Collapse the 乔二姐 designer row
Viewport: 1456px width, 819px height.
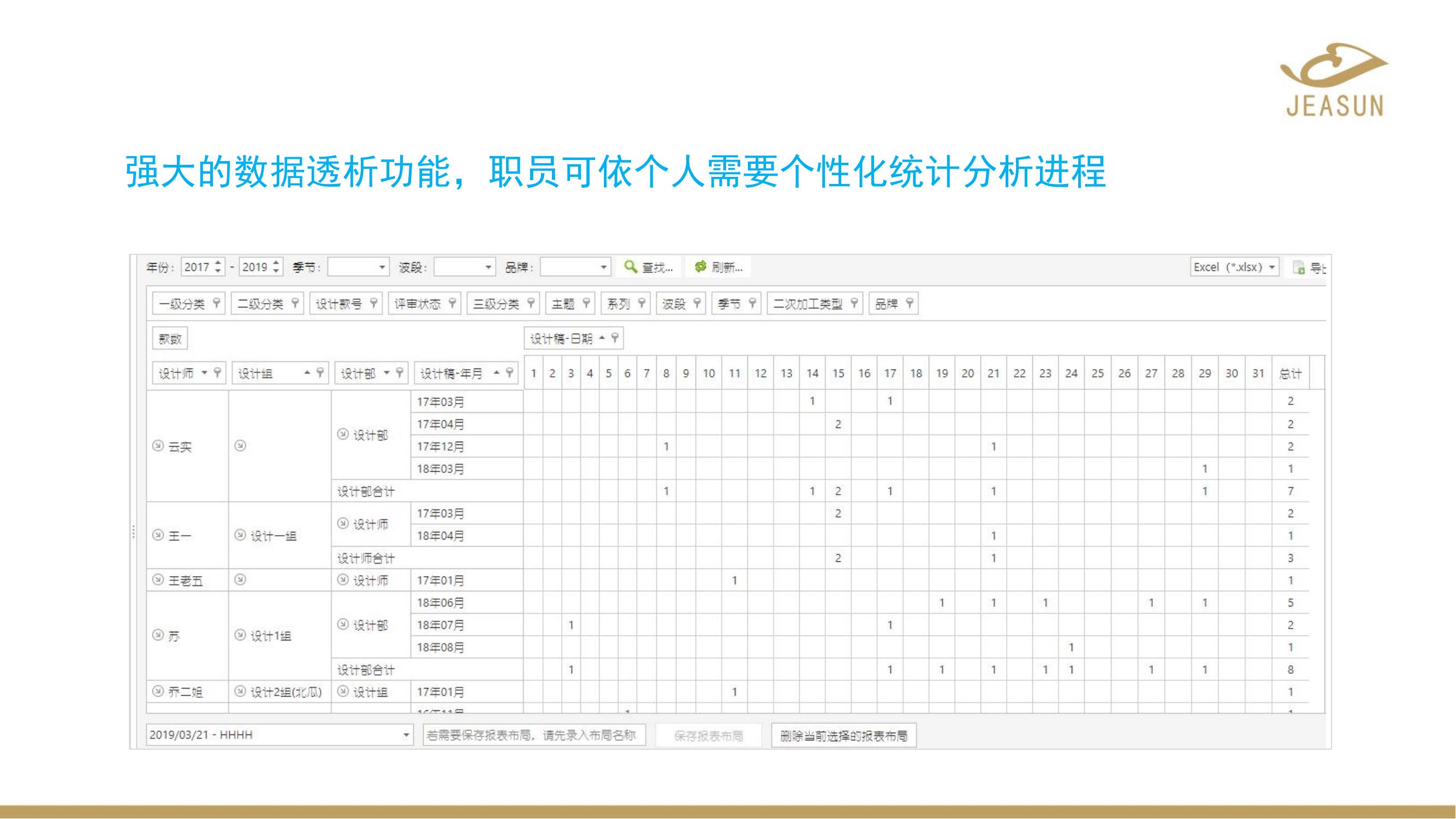[x=158, y=691]
